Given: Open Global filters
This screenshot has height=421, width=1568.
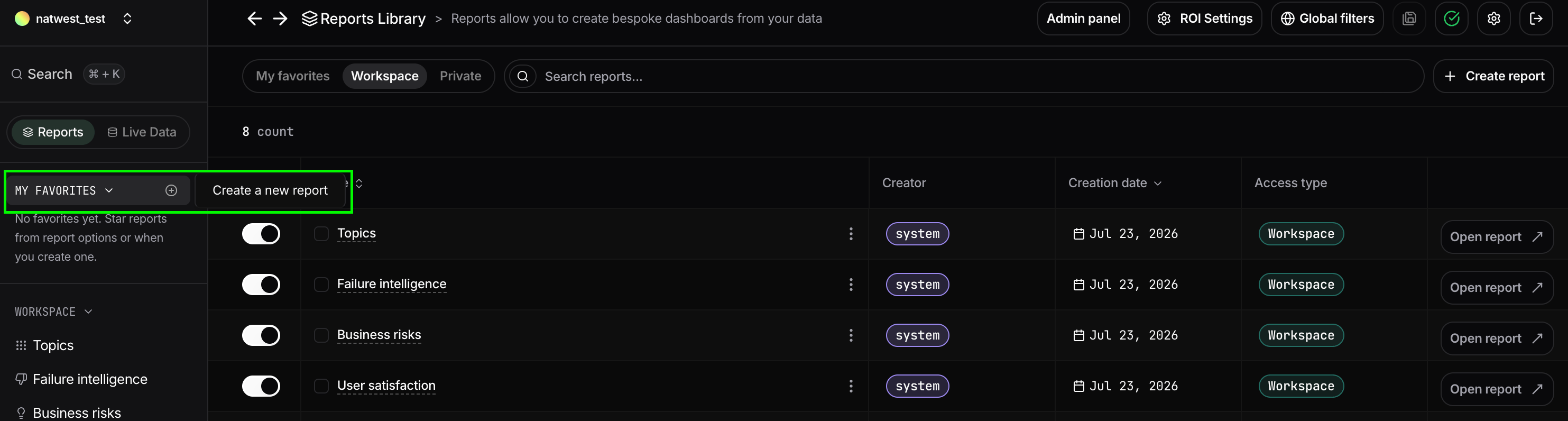Looking at the screenshot, I should (1327, 19).
